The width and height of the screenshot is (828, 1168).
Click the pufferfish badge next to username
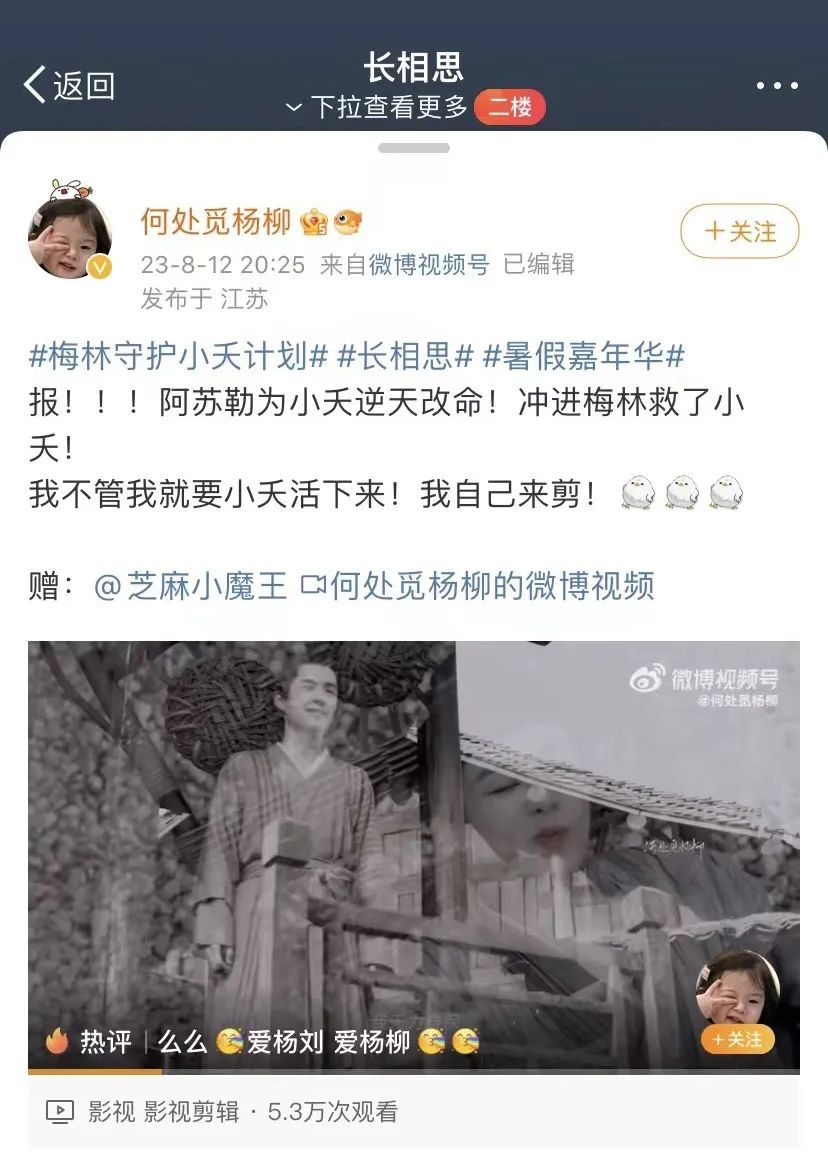tap(348, 221)
